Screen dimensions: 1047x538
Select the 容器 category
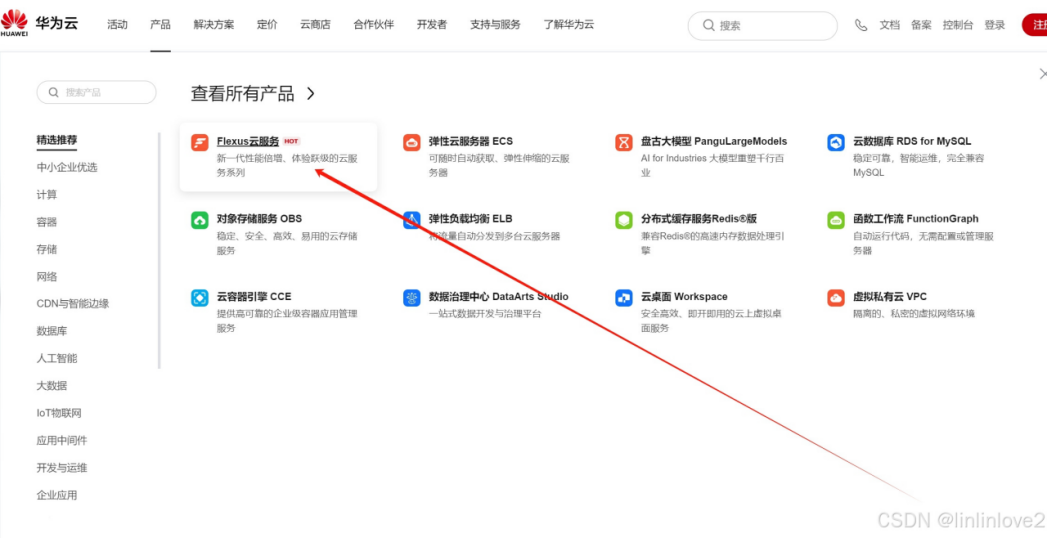(47, 222)
